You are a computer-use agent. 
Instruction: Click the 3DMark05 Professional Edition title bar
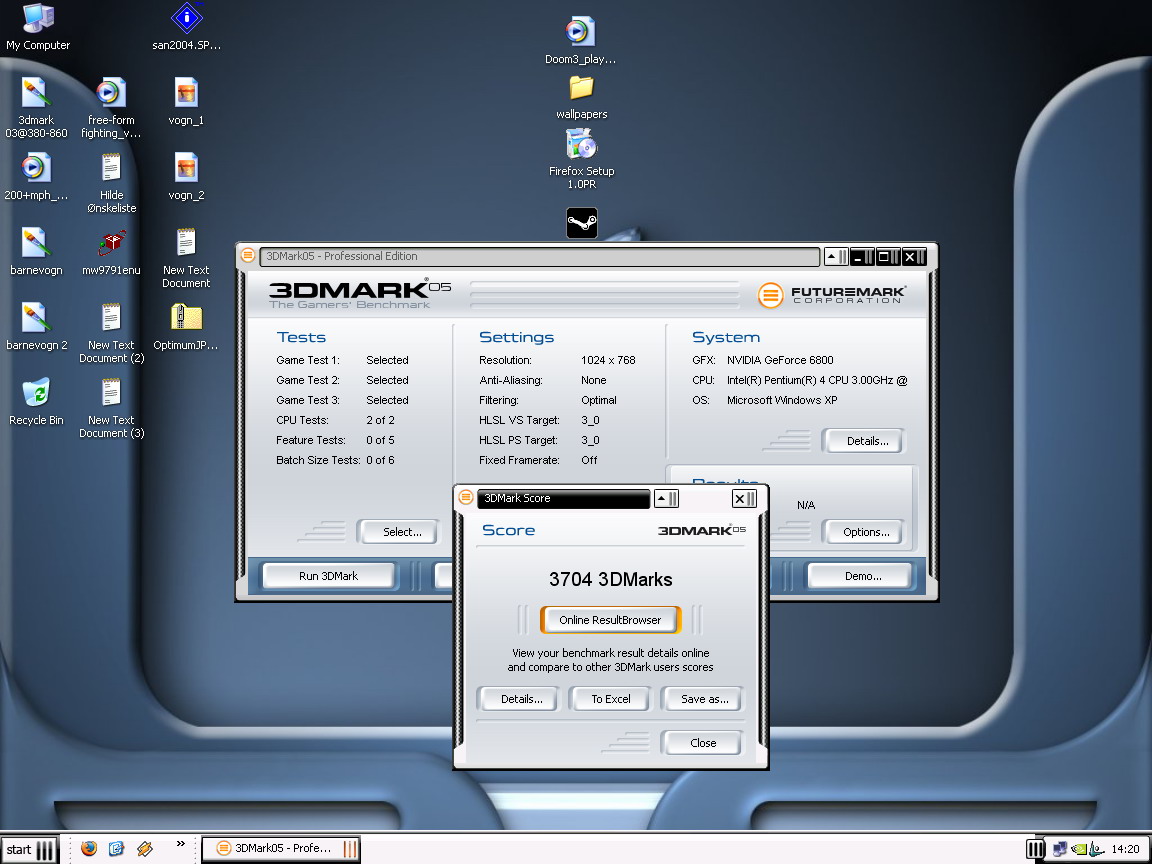pyautogui.click(x=539, y=256)
